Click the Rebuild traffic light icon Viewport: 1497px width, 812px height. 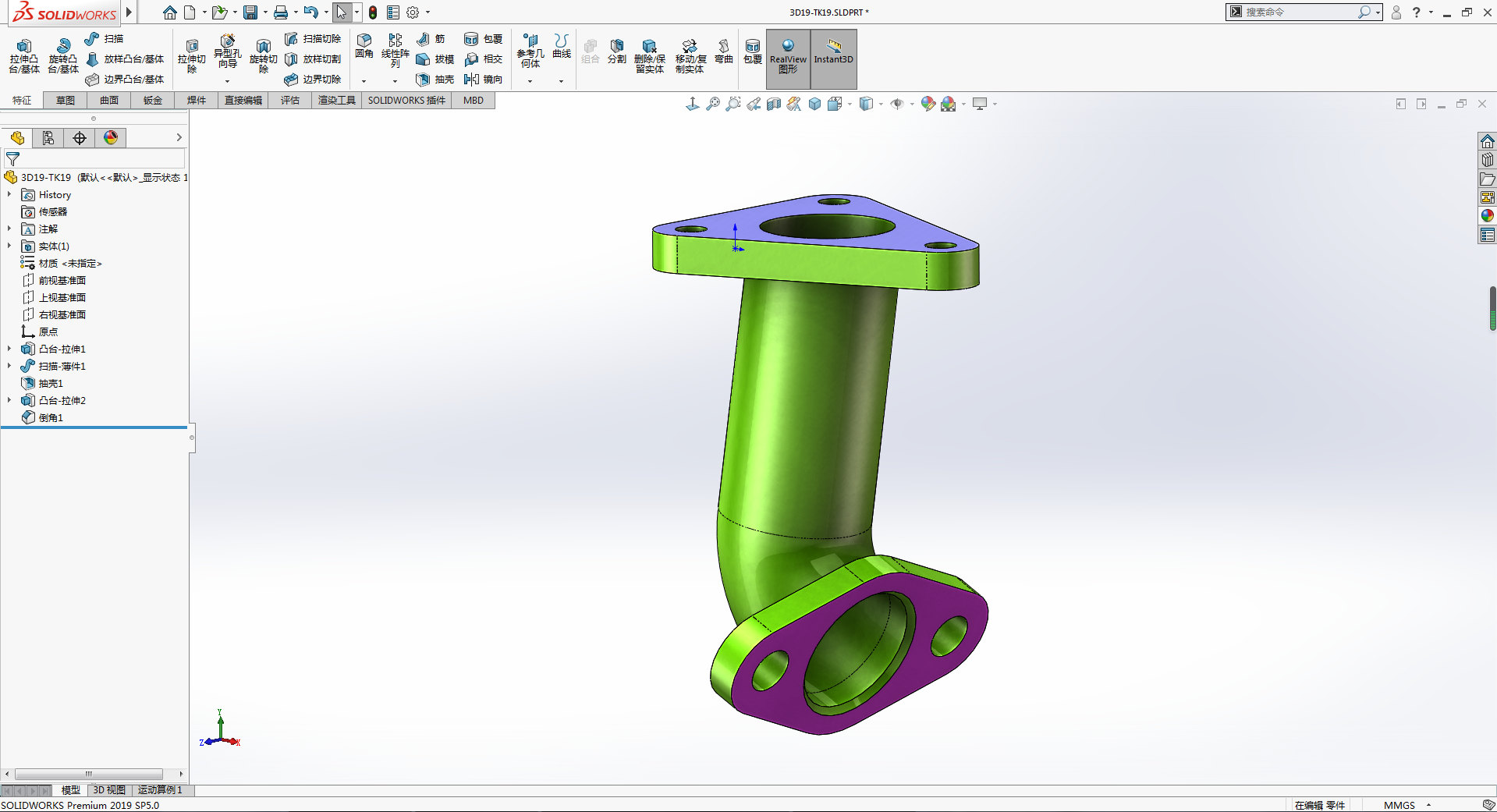[373, 12]
